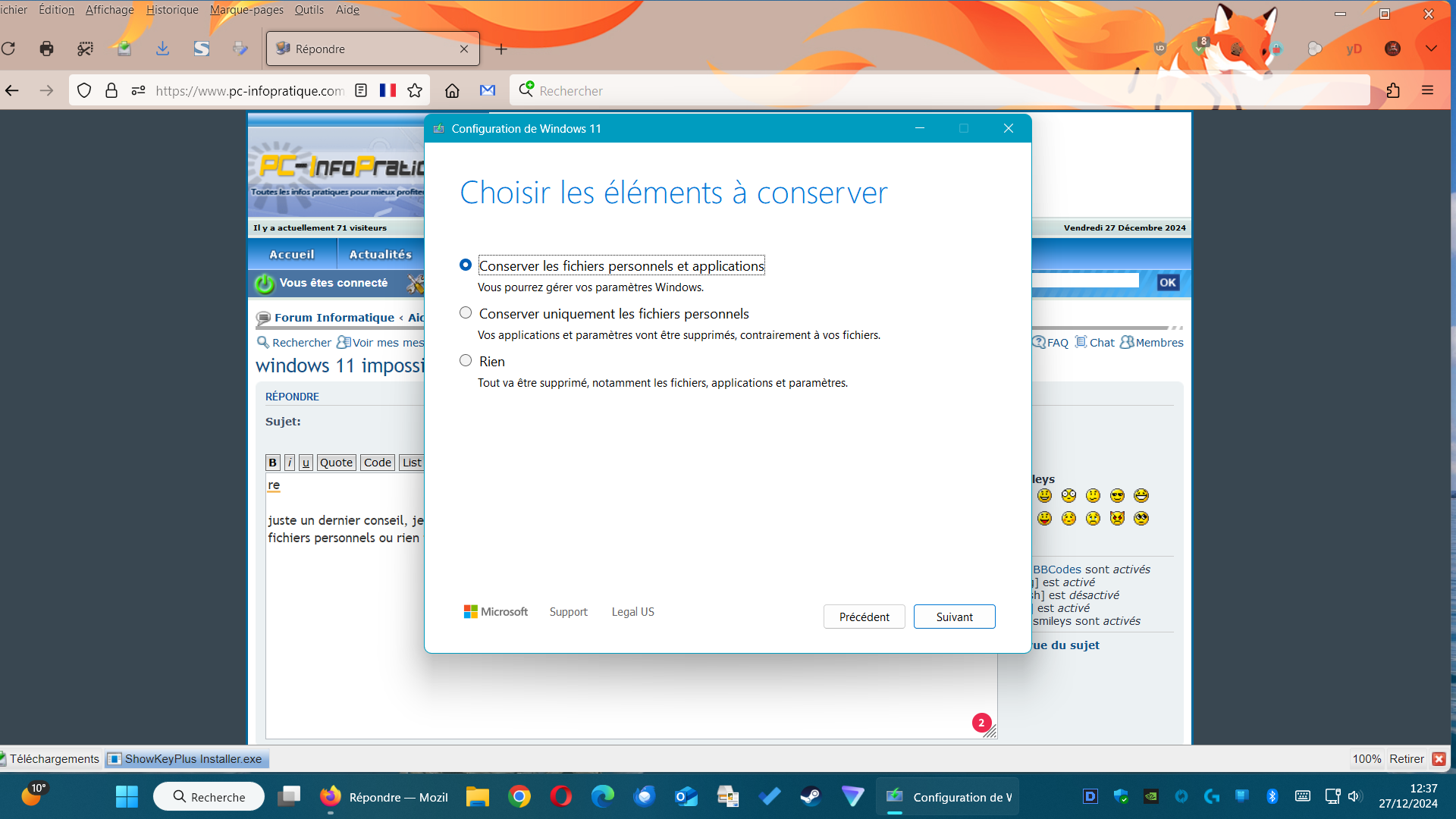The width and height of the screenshot is (1456, 819).
Task: Open the Legal US link
Action: tap(632, 612)
